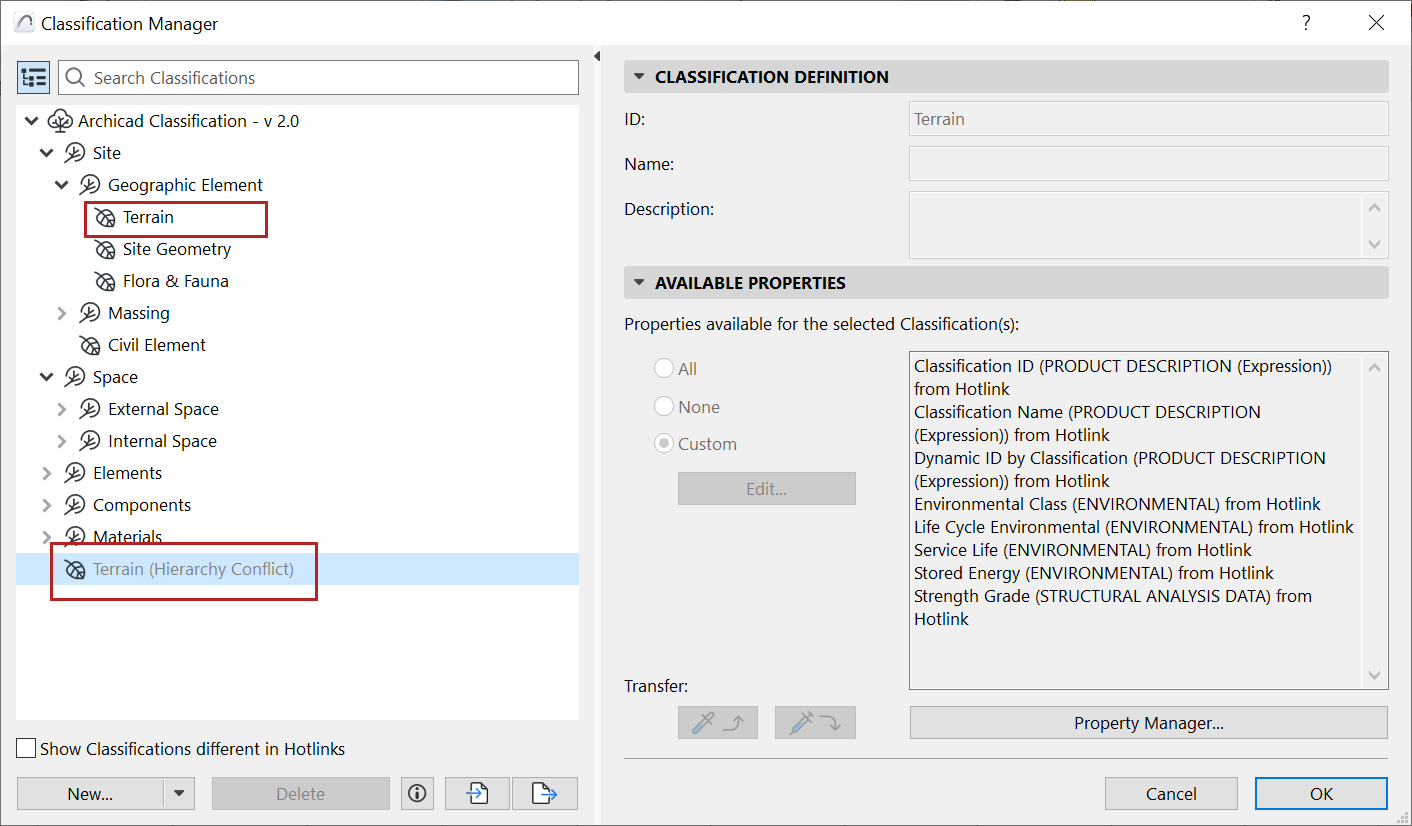
Task: Click the Elements branch icon
Action: point(75,473)
